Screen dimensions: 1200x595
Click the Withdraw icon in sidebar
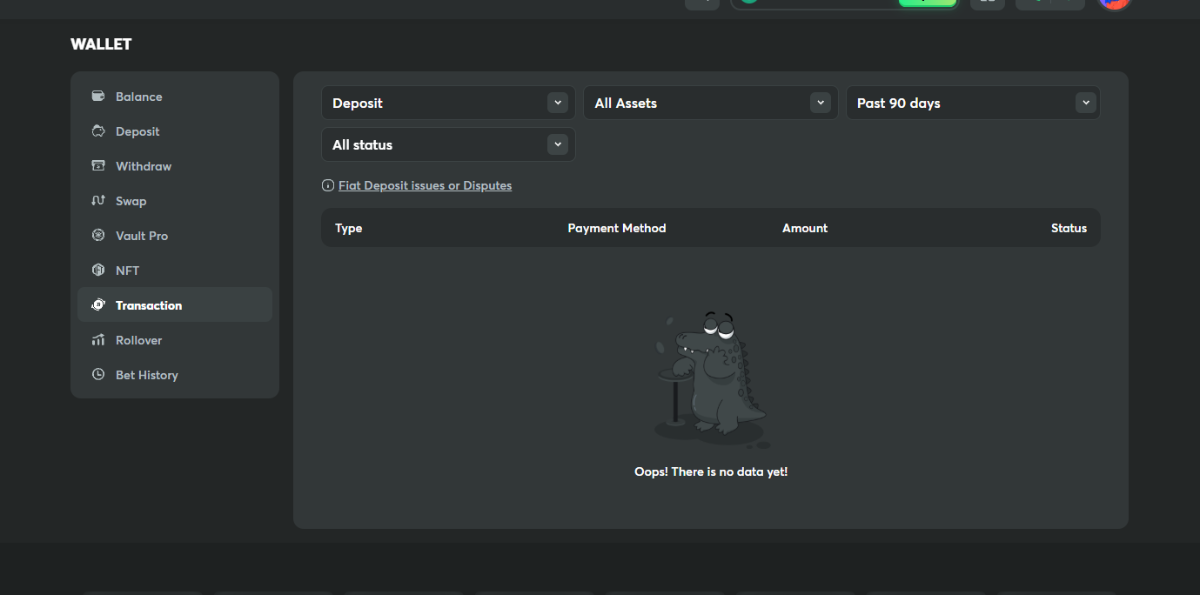point(98,166)
